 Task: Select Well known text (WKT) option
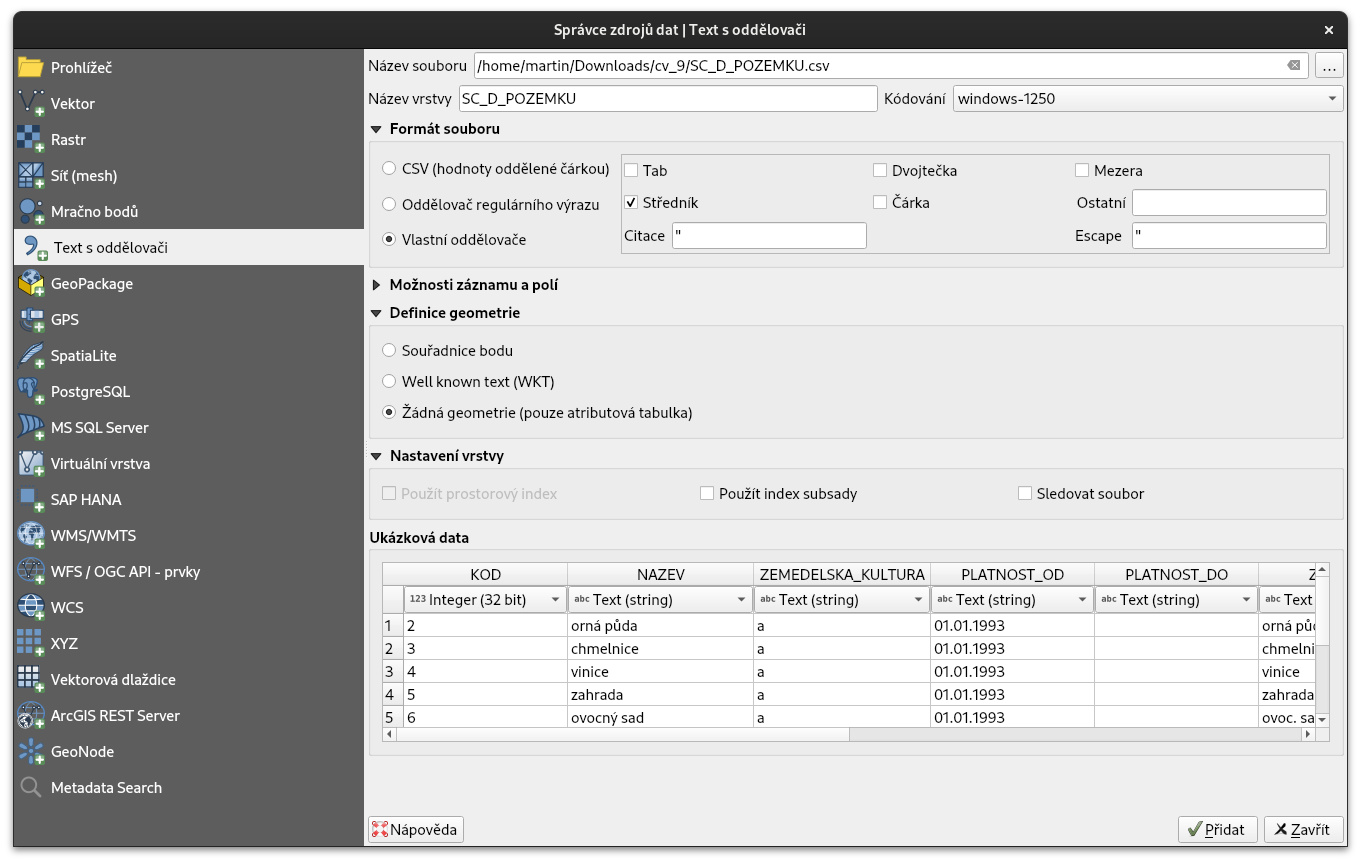pyautogui.click(x=389, y=382)
